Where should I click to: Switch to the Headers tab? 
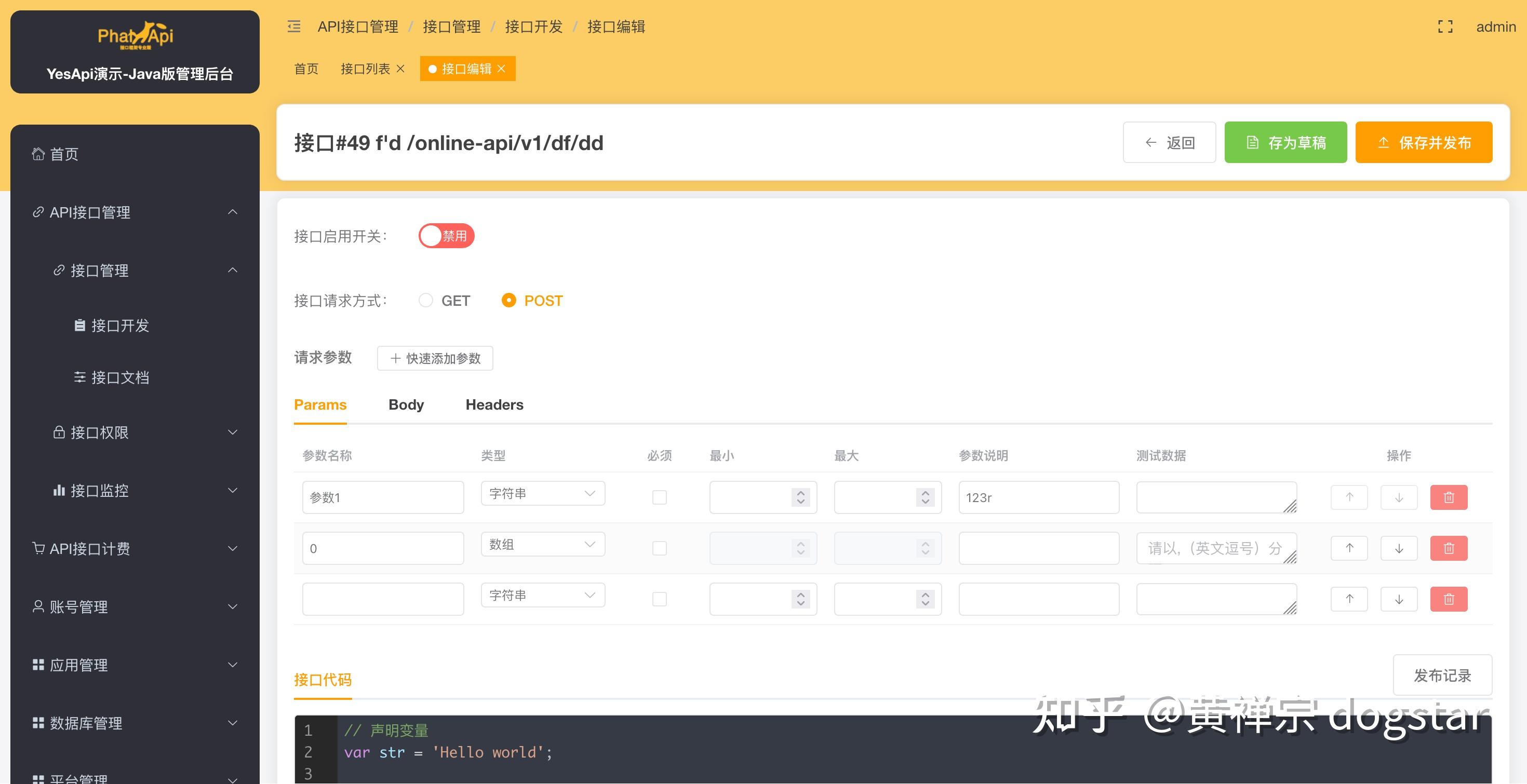click(494, 405)
